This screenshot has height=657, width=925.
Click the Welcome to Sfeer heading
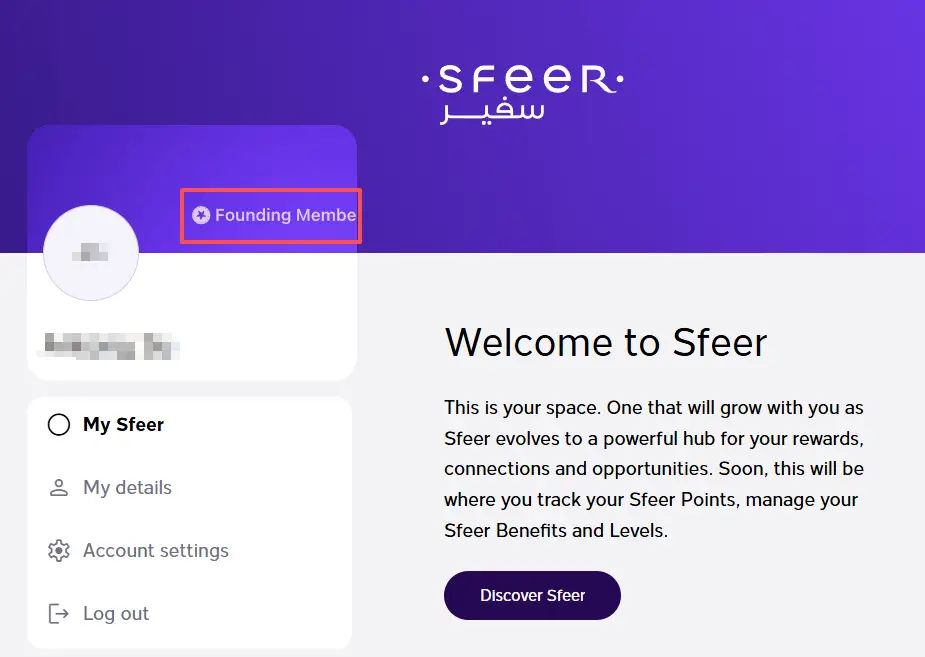(605, 342)
